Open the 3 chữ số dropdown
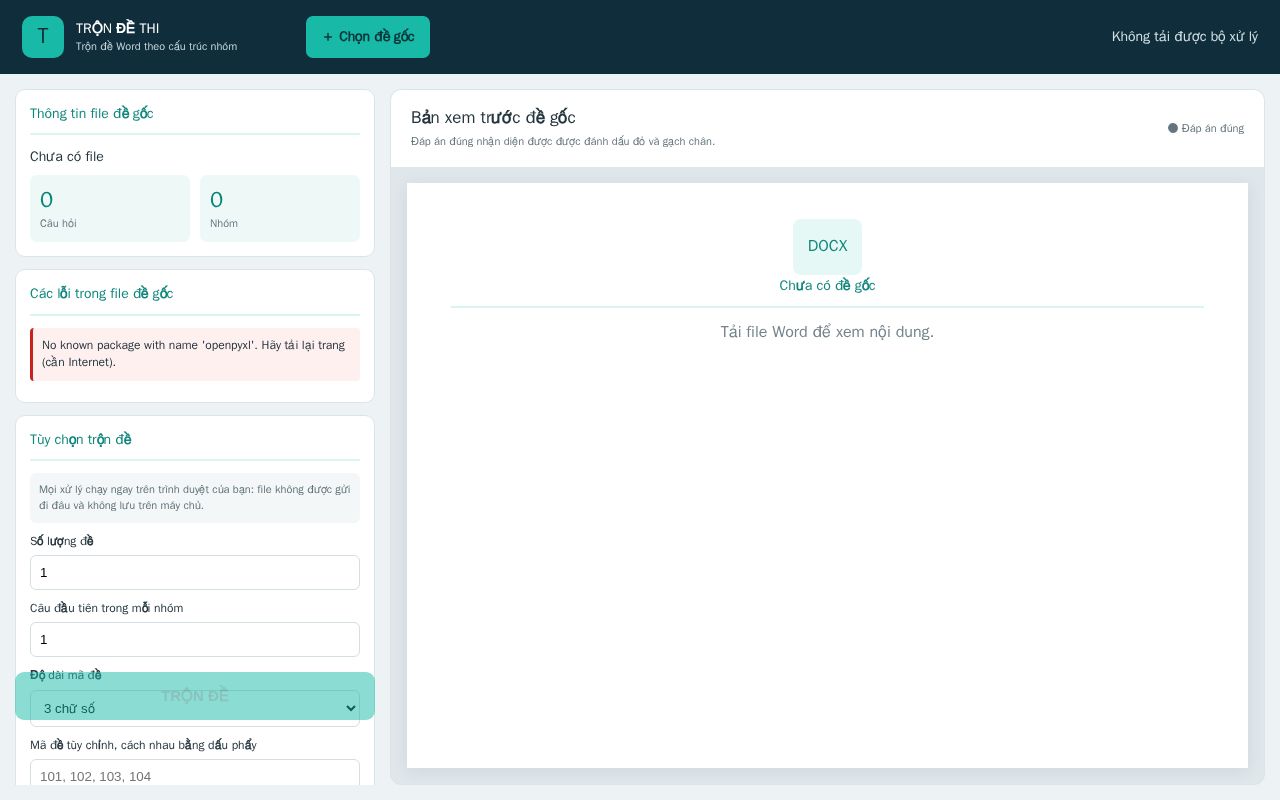1280x800 pixels. coord(195,708)
